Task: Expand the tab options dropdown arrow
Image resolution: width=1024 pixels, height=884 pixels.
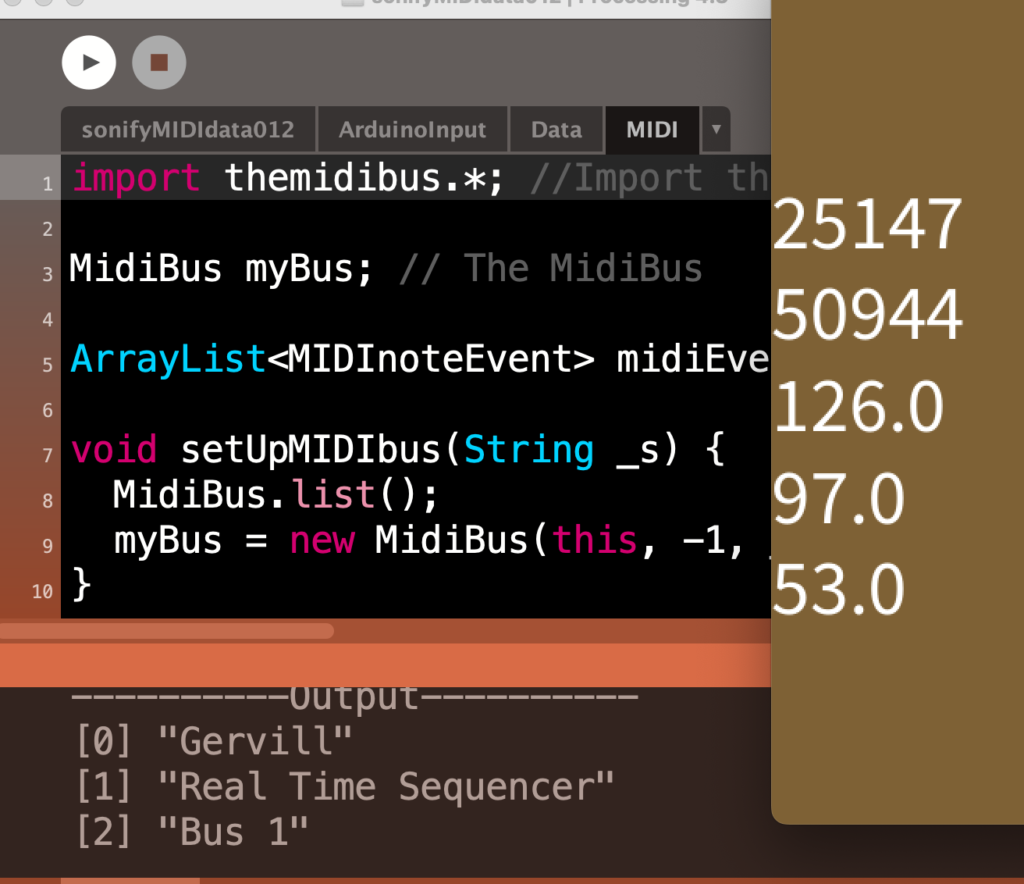Action: tap(716, 130)
